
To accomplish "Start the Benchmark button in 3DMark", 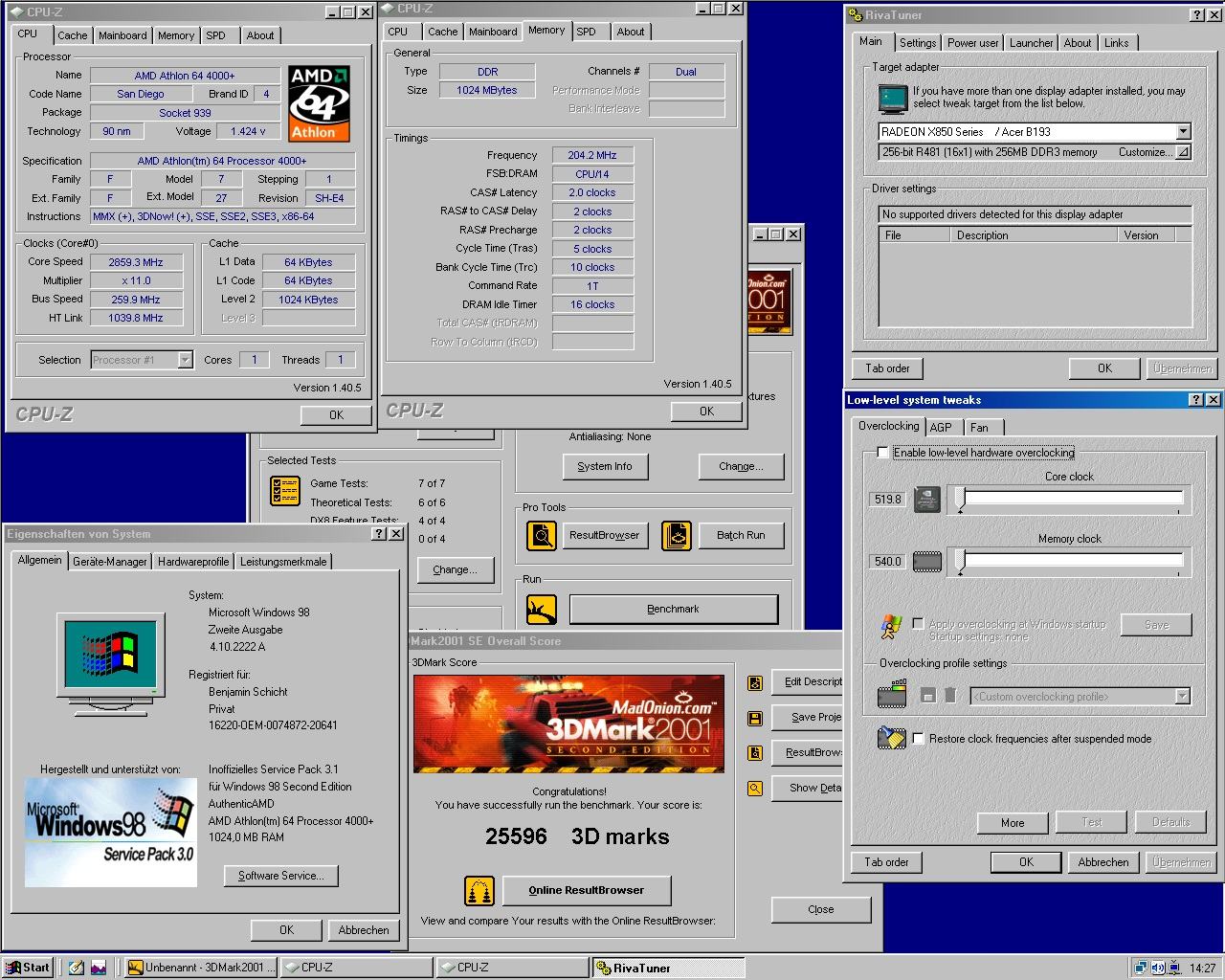I will (x=673, y=609).
